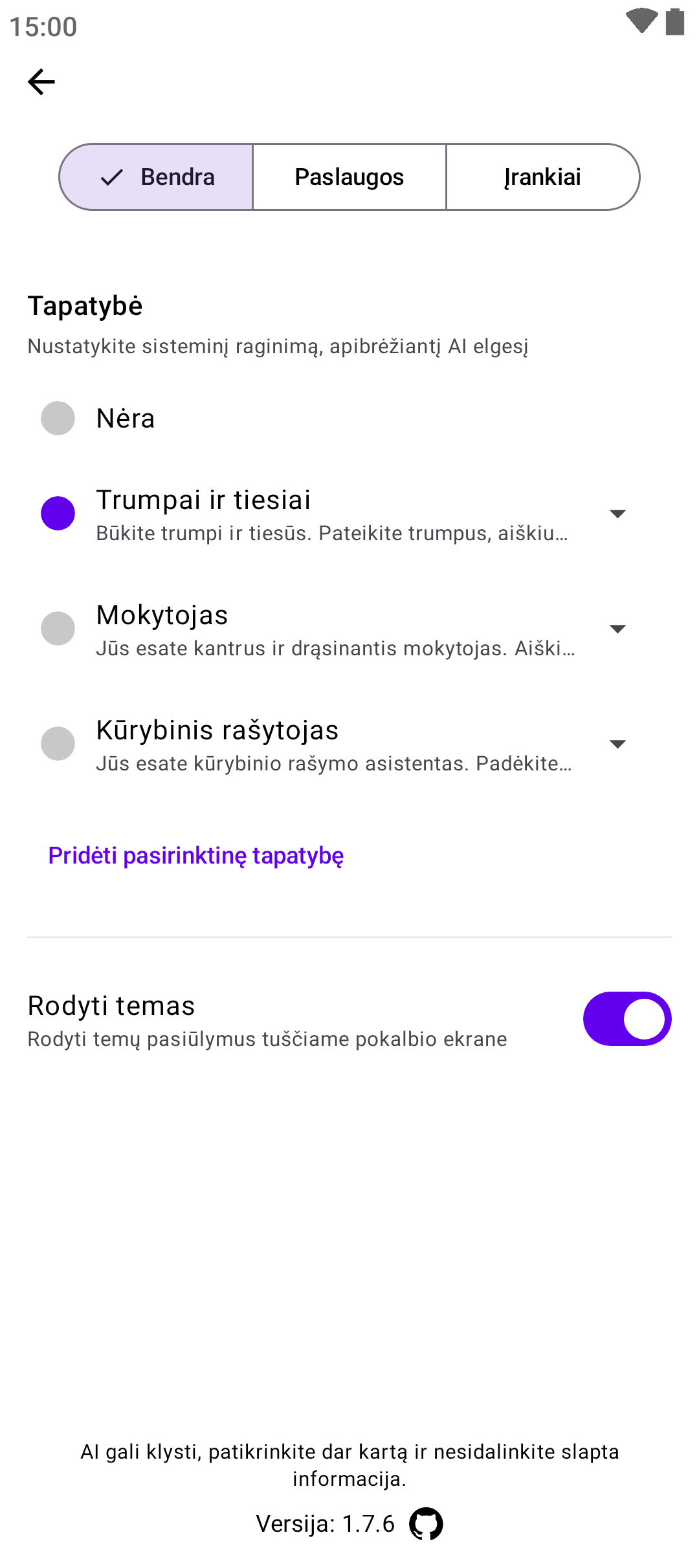699x1568 pixels.
Task: Open the GitHub logo link
Action: pos(426,1523)
